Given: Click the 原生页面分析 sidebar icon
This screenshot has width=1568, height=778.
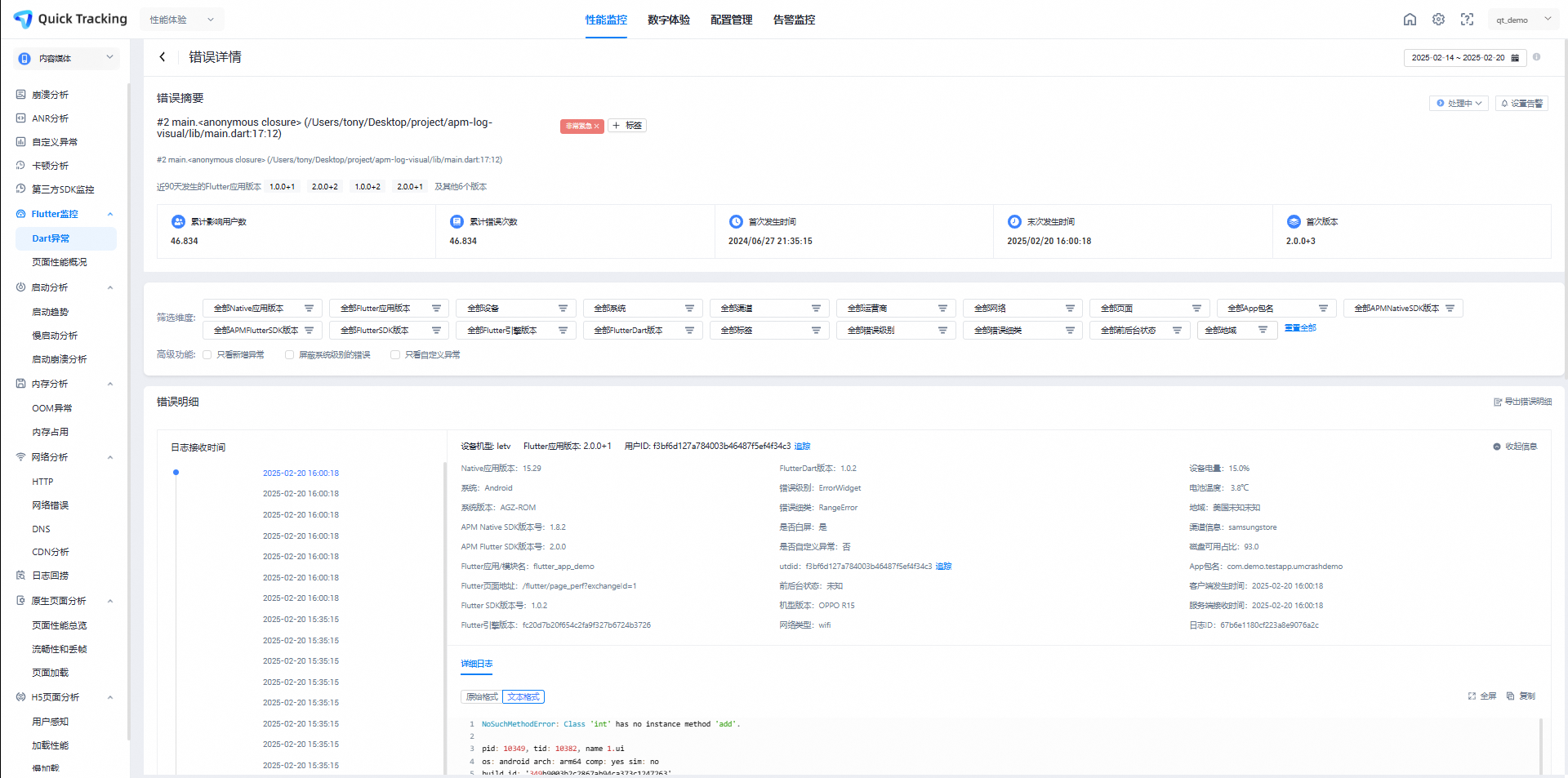Looking at the screenshot, I should click(x=21, y=601).
